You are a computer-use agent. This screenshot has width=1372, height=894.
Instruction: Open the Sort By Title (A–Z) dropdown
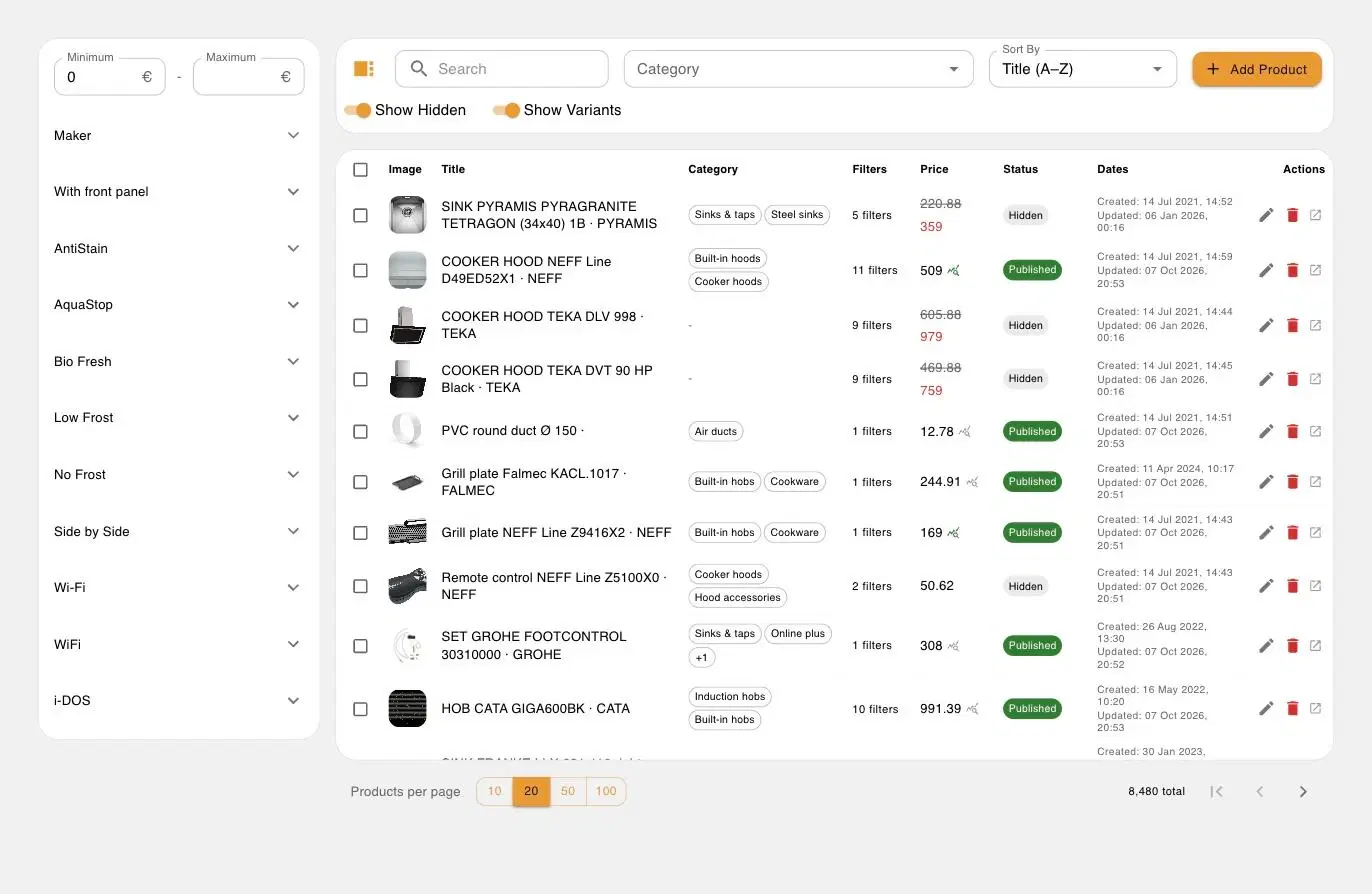pyautogui.click(x=1082, y=69)
